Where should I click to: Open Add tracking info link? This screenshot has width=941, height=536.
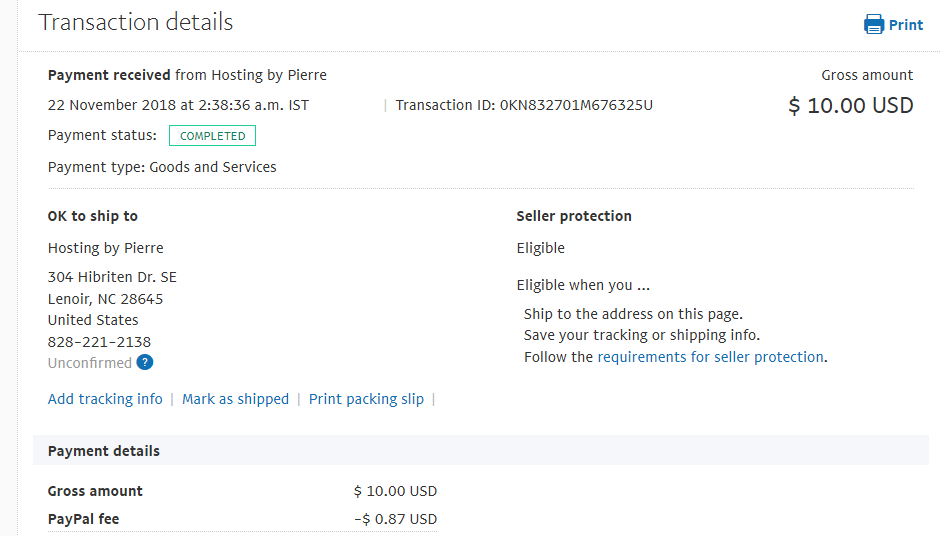pos(105,399)
